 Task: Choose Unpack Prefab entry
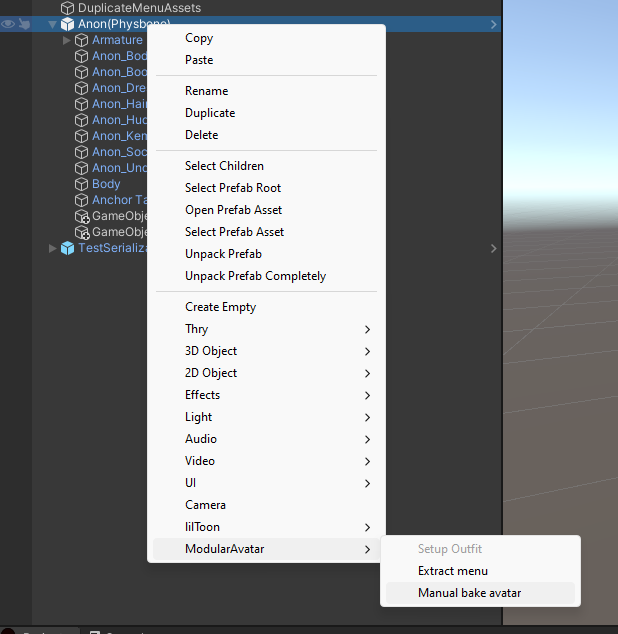266,254
